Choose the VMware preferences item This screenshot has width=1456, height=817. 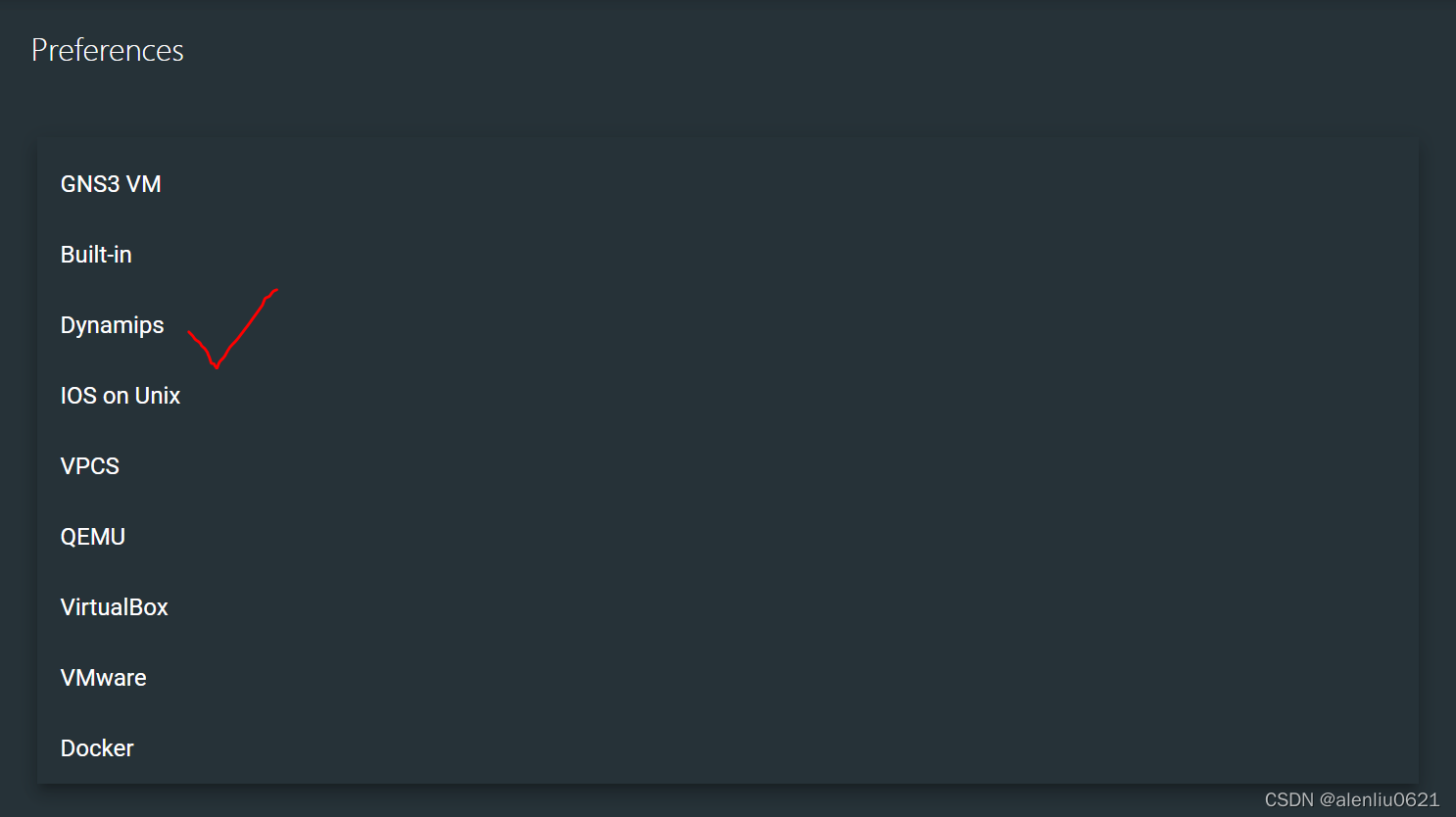pyautogui.click(x=728, y=678)
